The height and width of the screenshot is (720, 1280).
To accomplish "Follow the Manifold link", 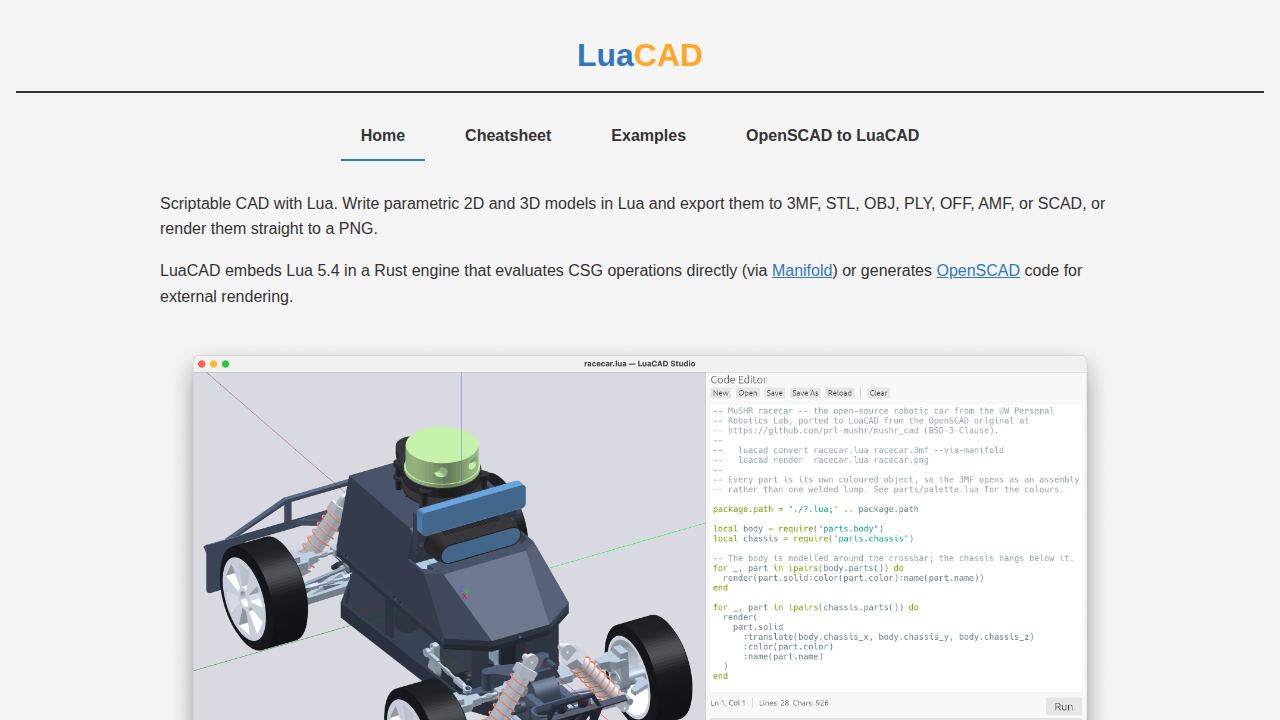I will [802, 270].
